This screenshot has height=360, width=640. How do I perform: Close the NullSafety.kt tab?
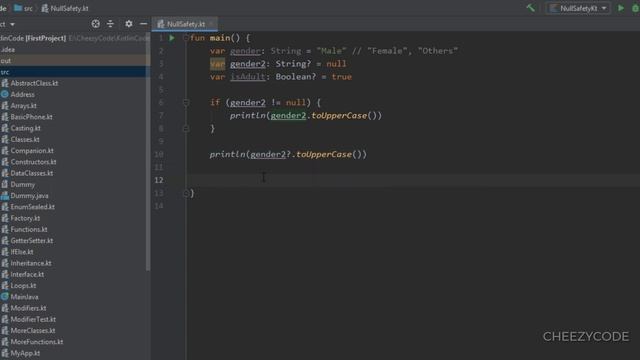211,24
